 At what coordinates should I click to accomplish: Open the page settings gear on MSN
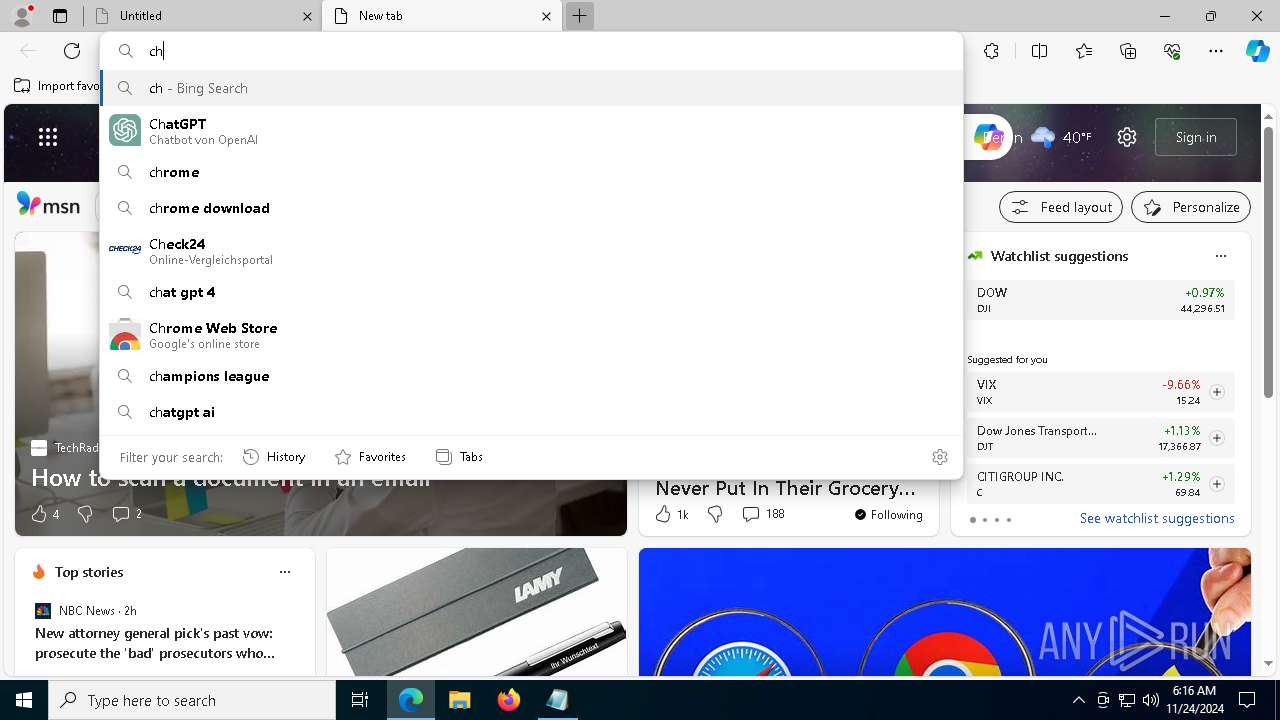click(1127, 137)
